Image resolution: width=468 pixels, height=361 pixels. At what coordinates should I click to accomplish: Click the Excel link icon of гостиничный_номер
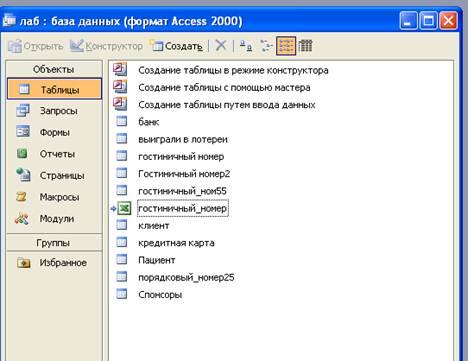click(x=124, y=208)
